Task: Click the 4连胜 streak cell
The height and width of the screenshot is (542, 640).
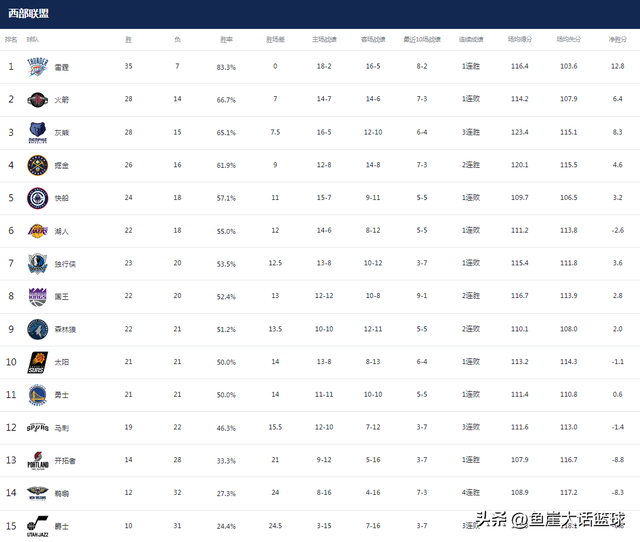Action: click(x=471, y=493)
